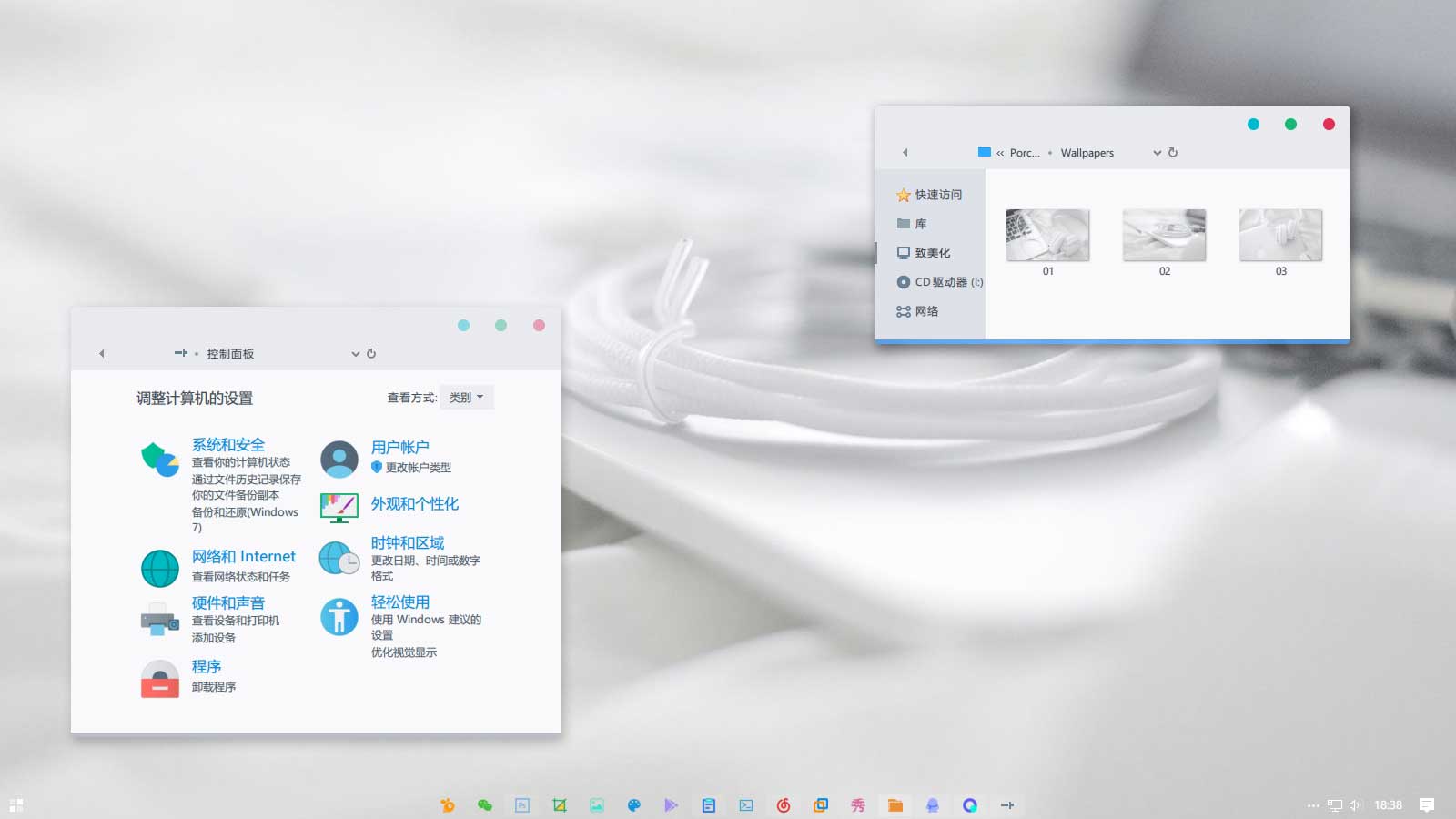The height and width of the screenshot is (819, 1456).
Task: Open the blue paint palette taskbar icon
Action: 633,805
